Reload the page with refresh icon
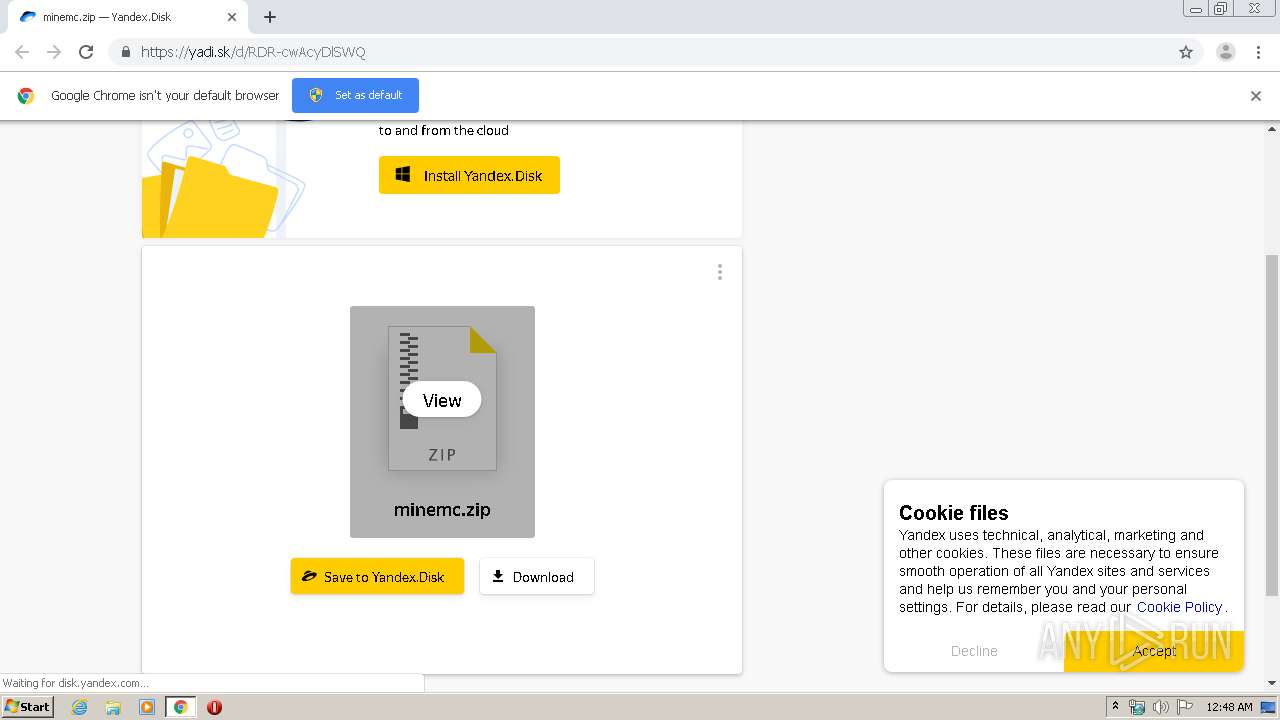1280x720 pixels. pos(86,52)
